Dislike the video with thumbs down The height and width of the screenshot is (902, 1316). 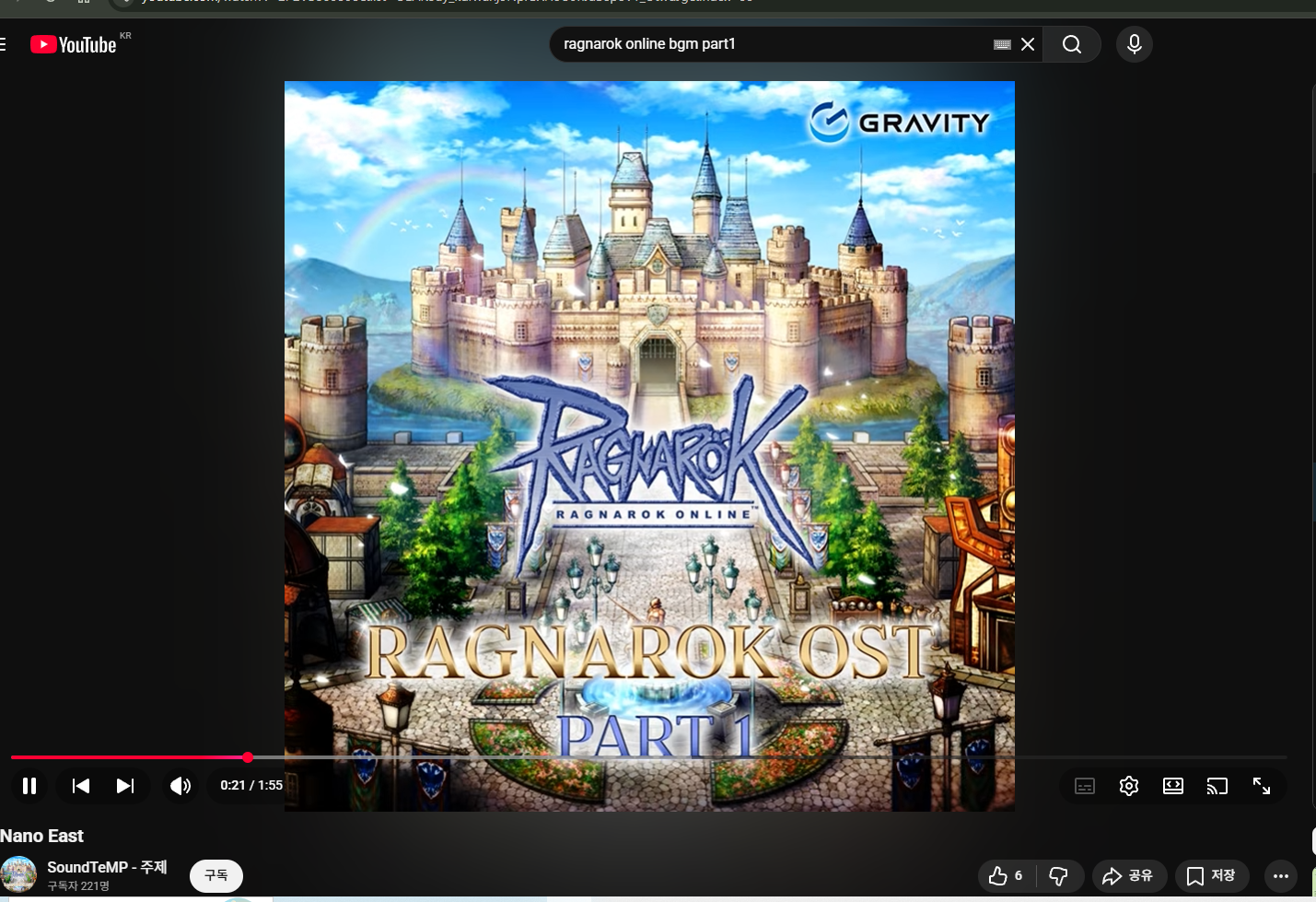tap(1059, 875)
